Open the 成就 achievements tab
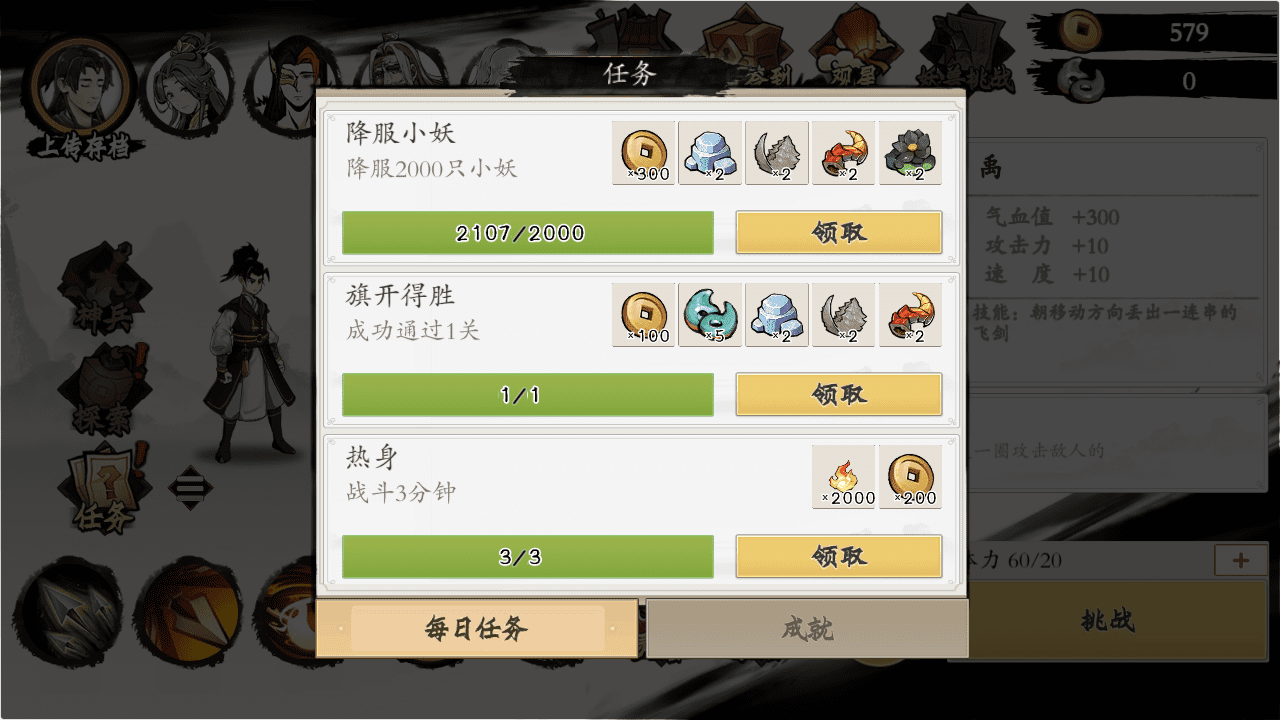 [807, 629]
